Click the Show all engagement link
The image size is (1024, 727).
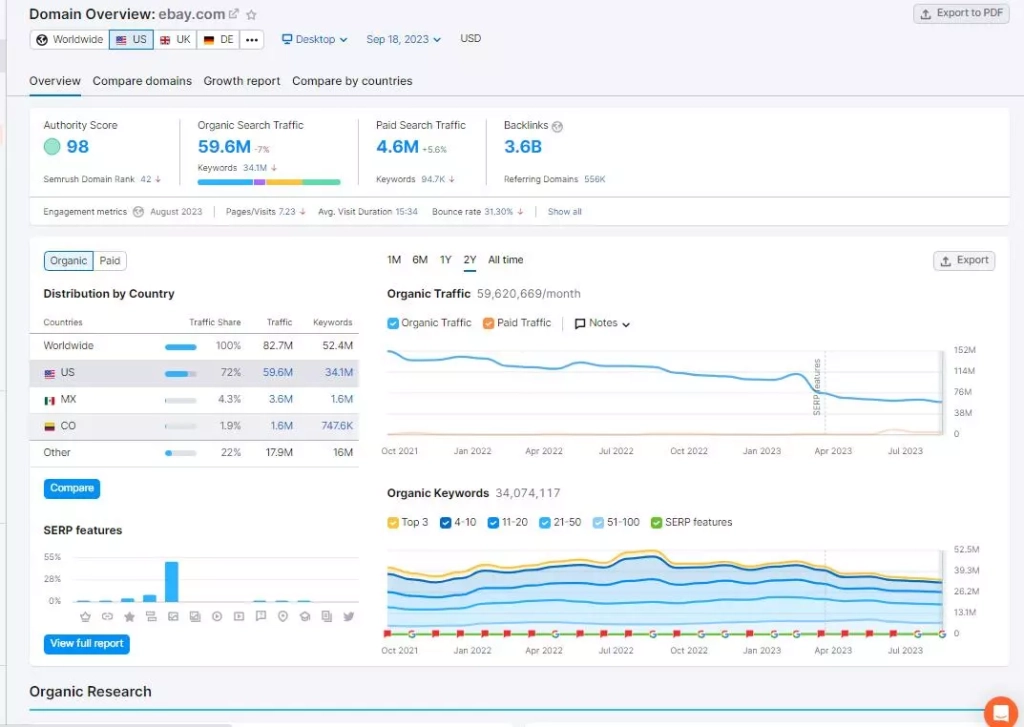click(x=564, y=212)
